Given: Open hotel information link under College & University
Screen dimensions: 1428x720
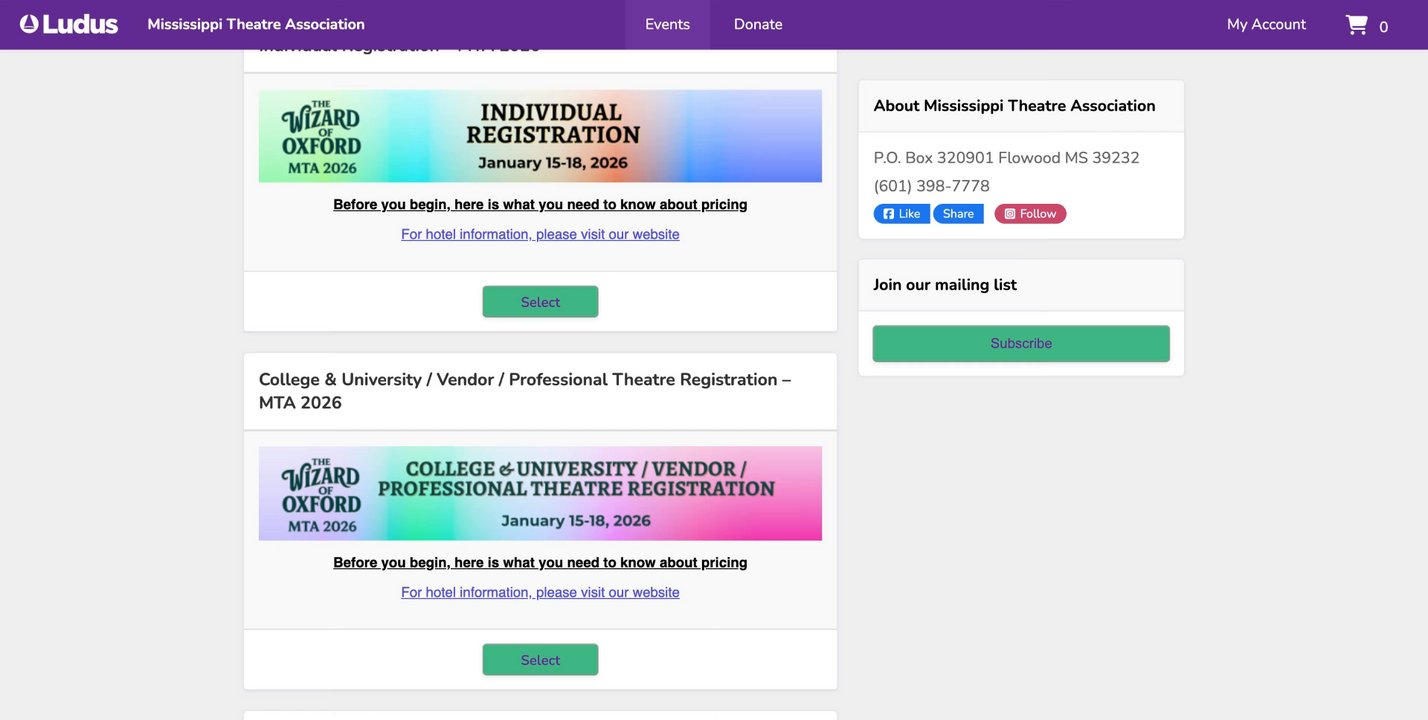Looking at the screenshot, I should coord(540,593).
